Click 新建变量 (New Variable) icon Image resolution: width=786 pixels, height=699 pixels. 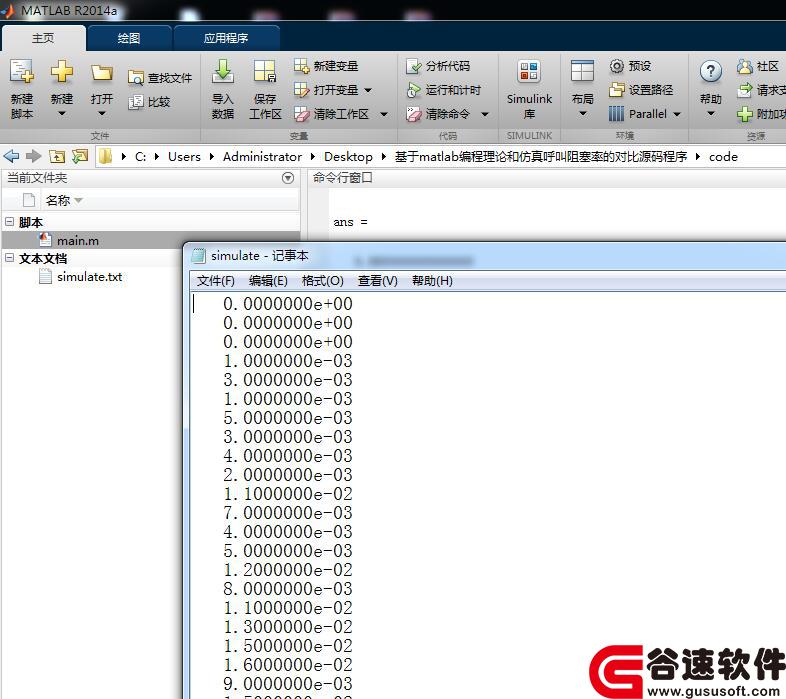(x=302, y=66)
